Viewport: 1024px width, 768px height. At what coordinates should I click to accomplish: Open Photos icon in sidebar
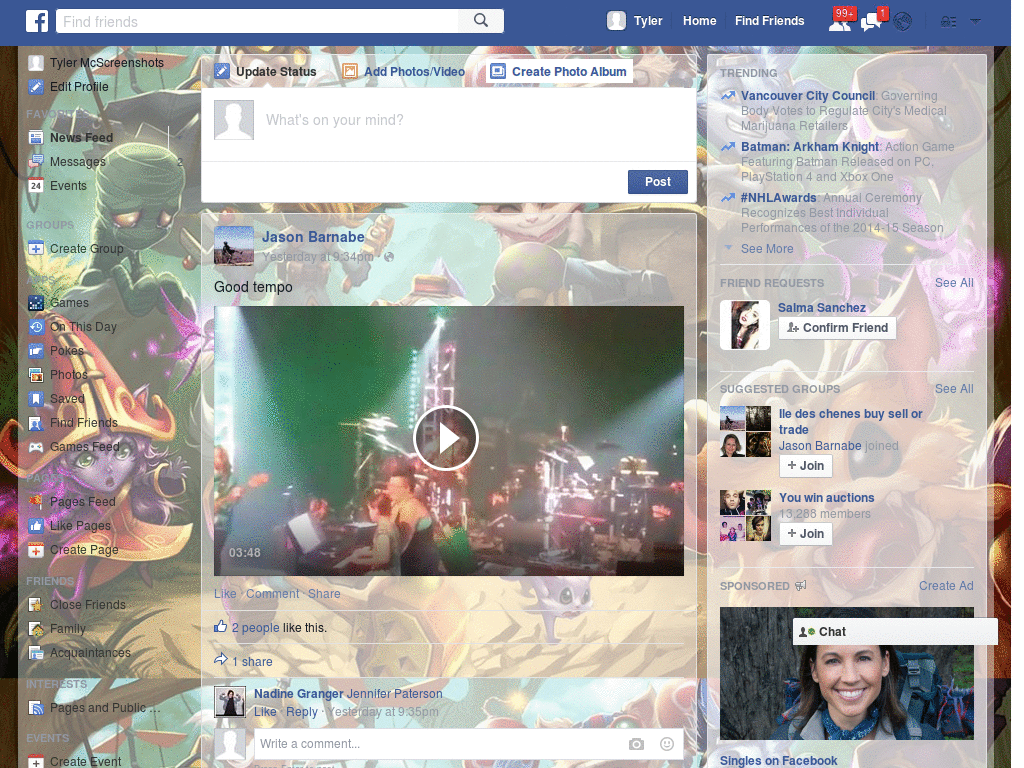coord(36,375)
